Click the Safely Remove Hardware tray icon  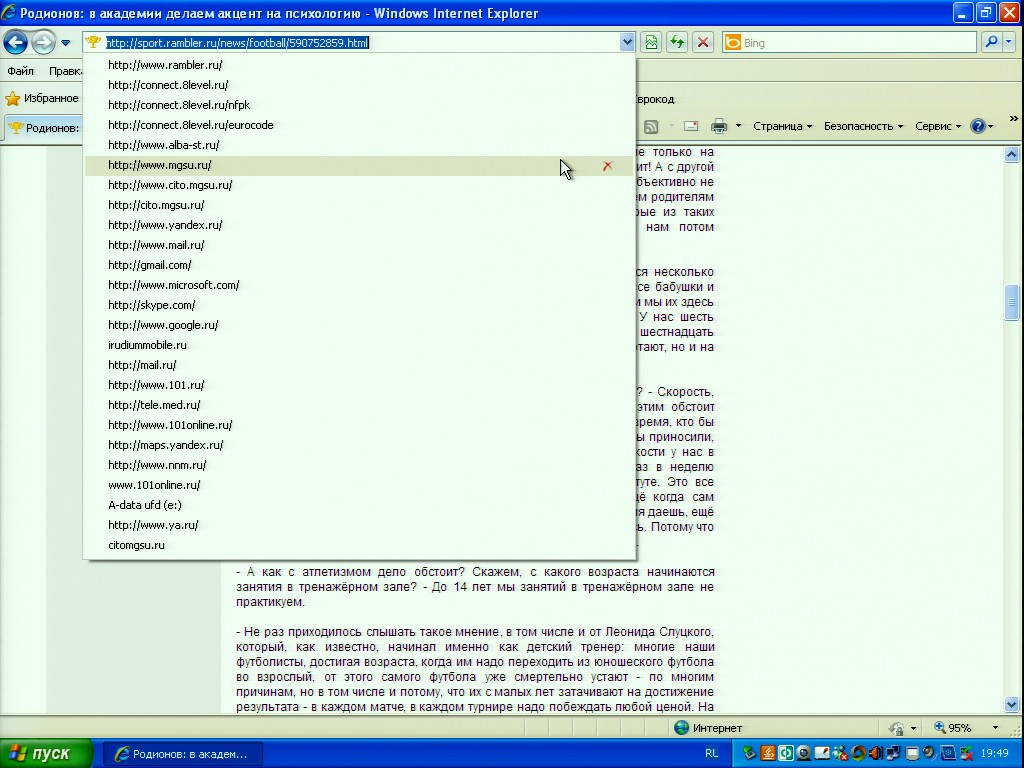(749, 754)
